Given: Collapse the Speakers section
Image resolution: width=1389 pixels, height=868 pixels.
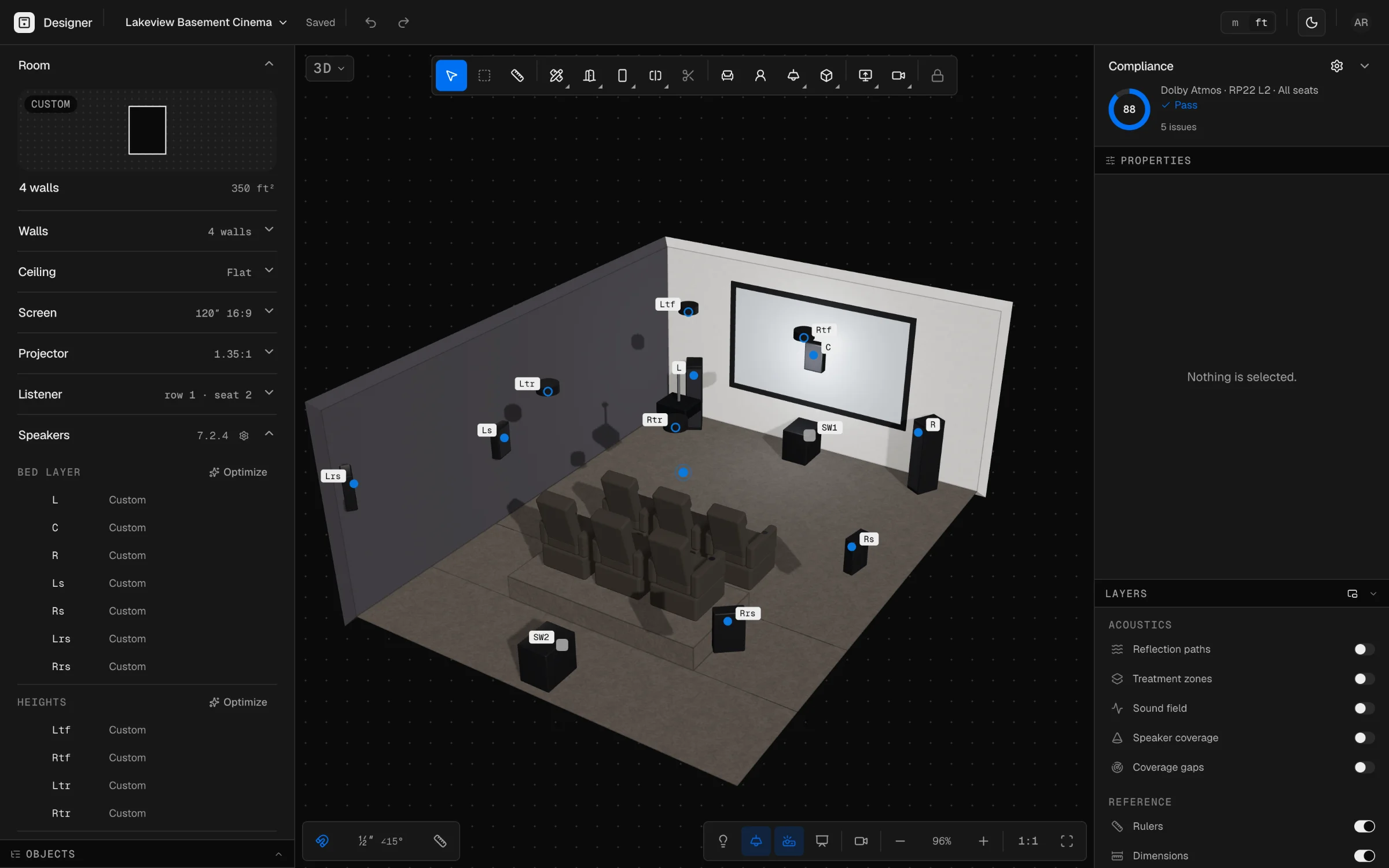Looking at the screenshot, I should tap(269, 434).
